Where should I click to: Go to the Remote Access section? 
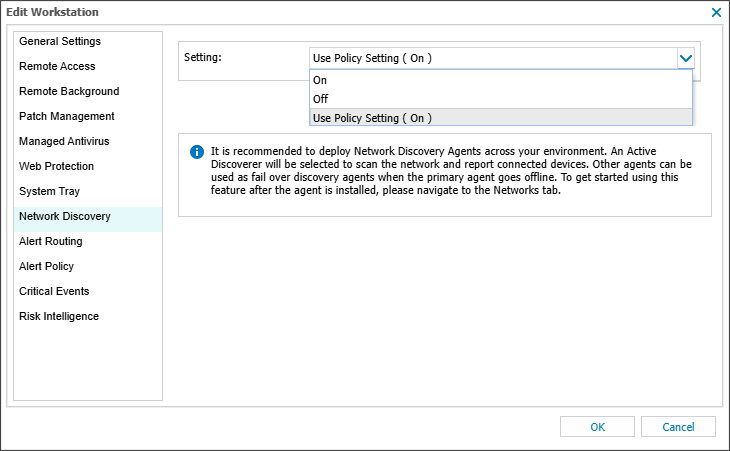[x=57, y=66]
